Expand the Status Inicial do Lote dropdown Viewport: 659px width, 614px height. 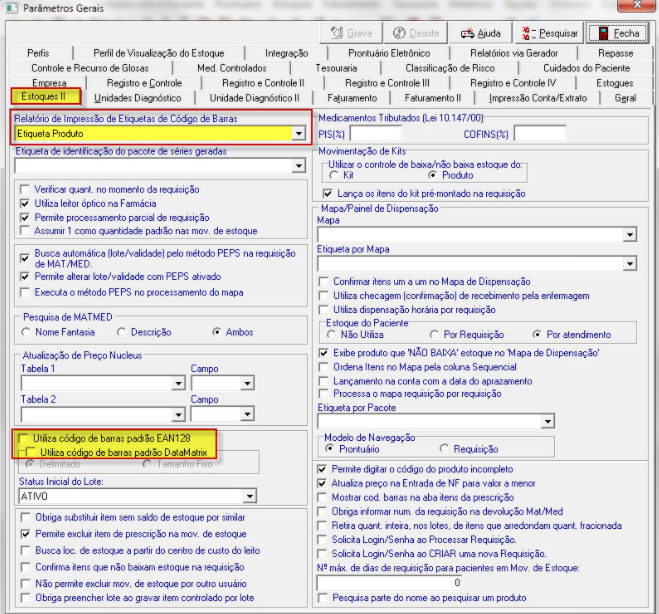pyautogui.click(x=250, y=496)
